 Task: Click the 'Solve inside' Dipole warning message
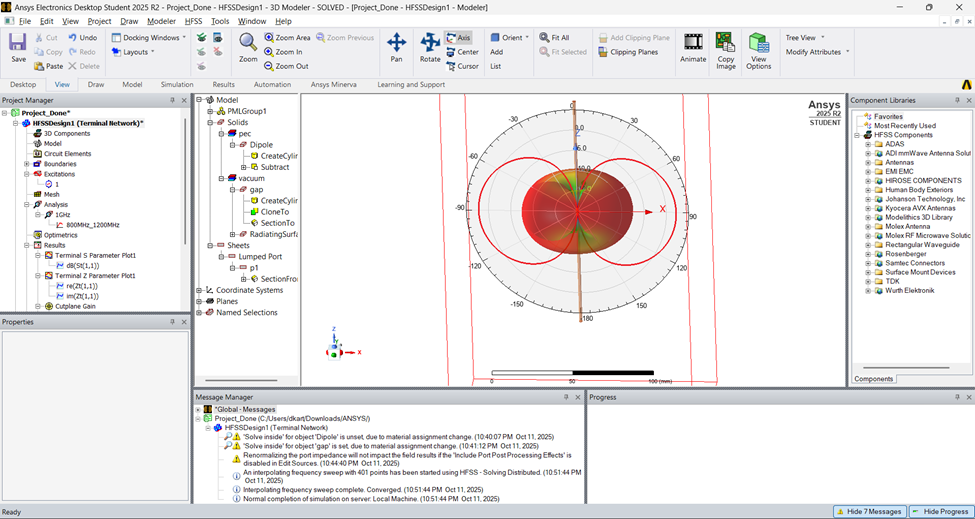[398, 436]
